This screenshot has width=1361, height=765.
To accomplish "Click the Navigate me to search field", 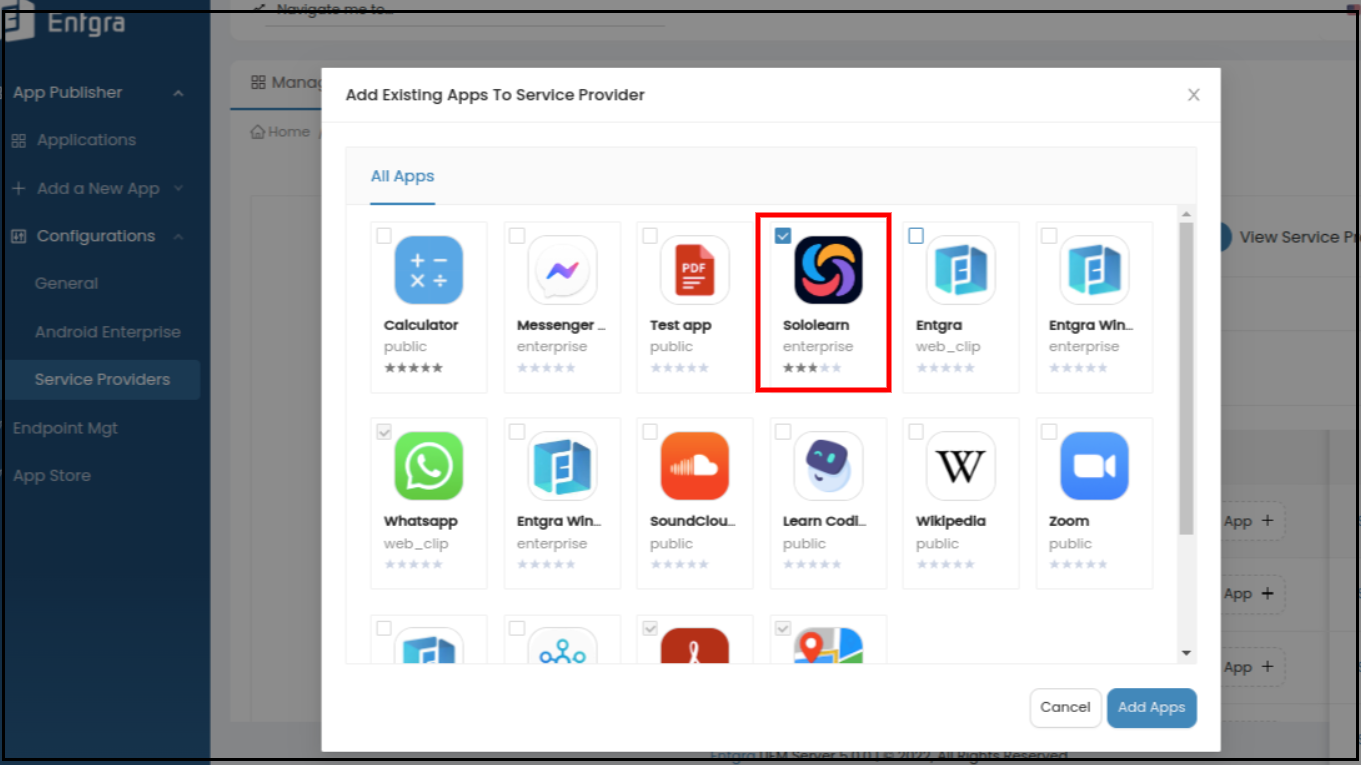I will 465,11.
